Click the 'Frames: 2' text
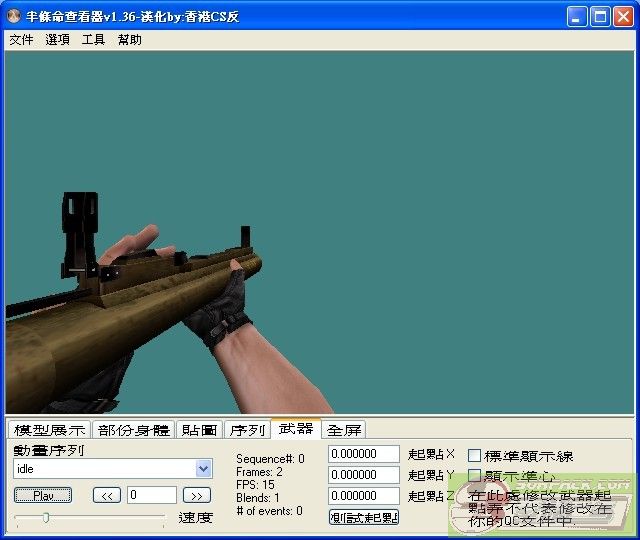This screenshot has height=540, width=640. tap(259, 472)
